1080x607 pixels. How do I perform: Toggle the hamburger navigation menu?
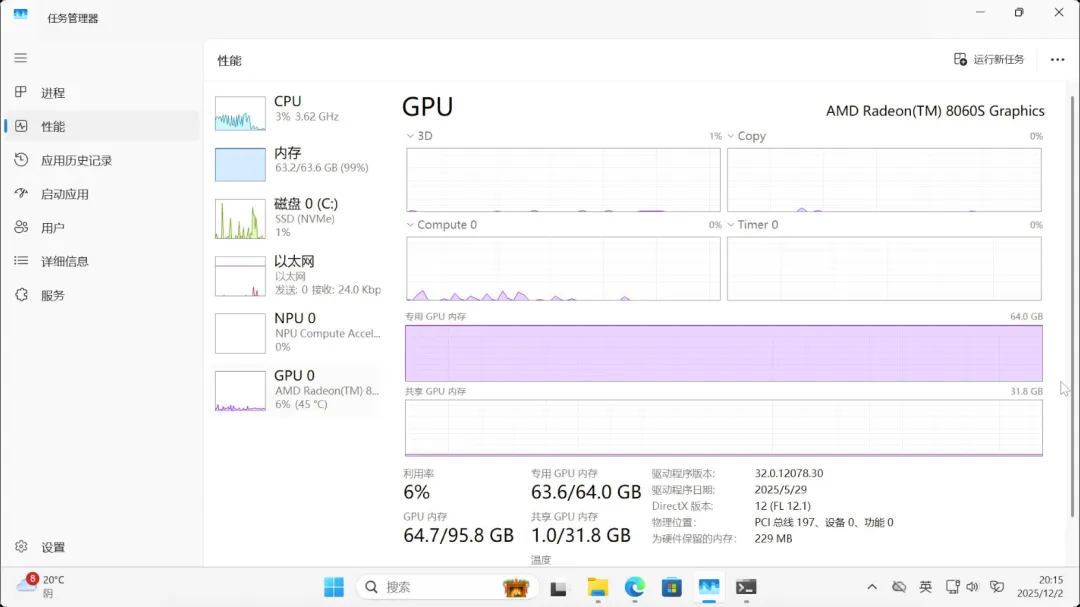(20, 58)
